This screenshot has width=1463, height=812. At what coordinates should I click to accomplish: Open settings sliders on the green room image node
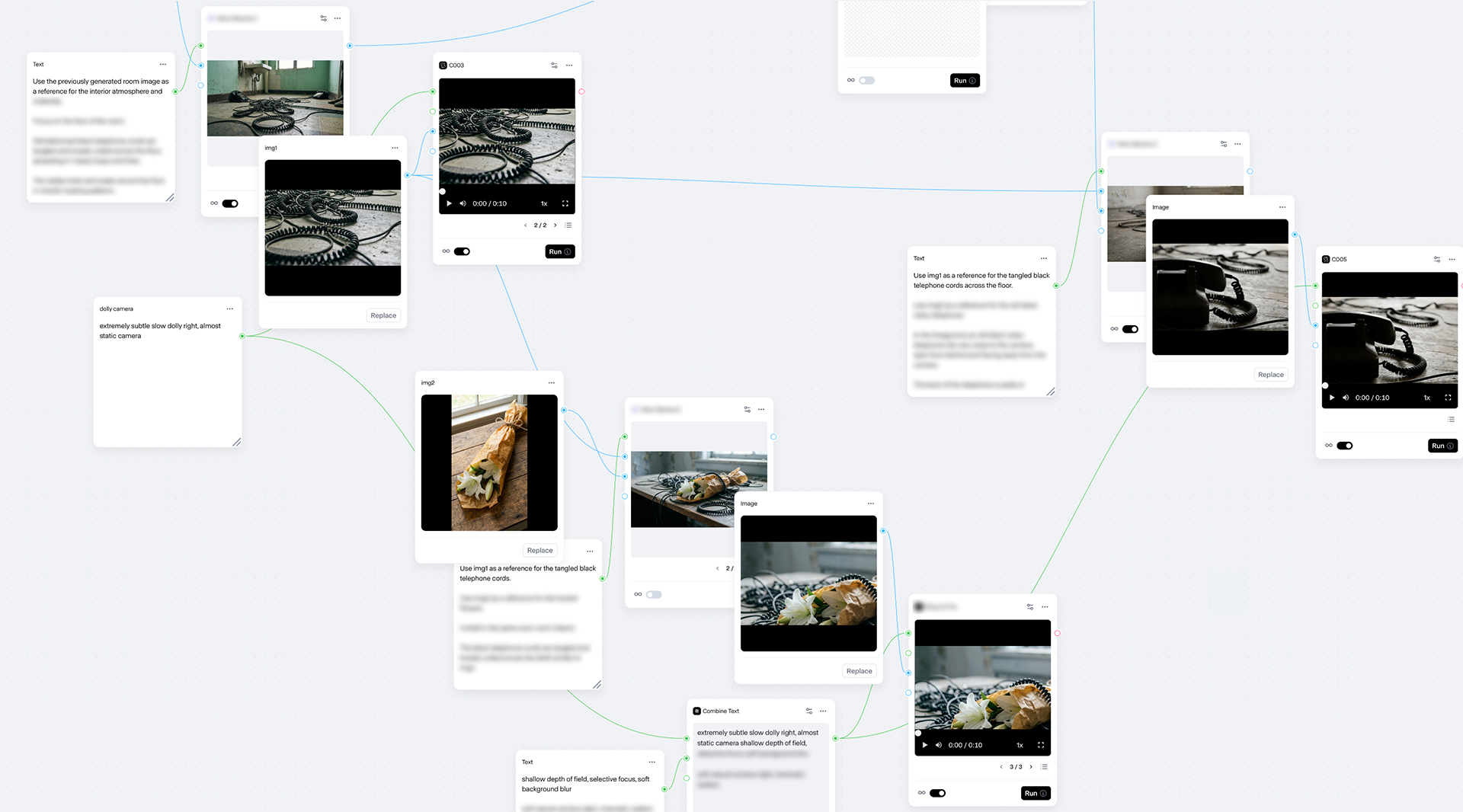tap(324, 18)
